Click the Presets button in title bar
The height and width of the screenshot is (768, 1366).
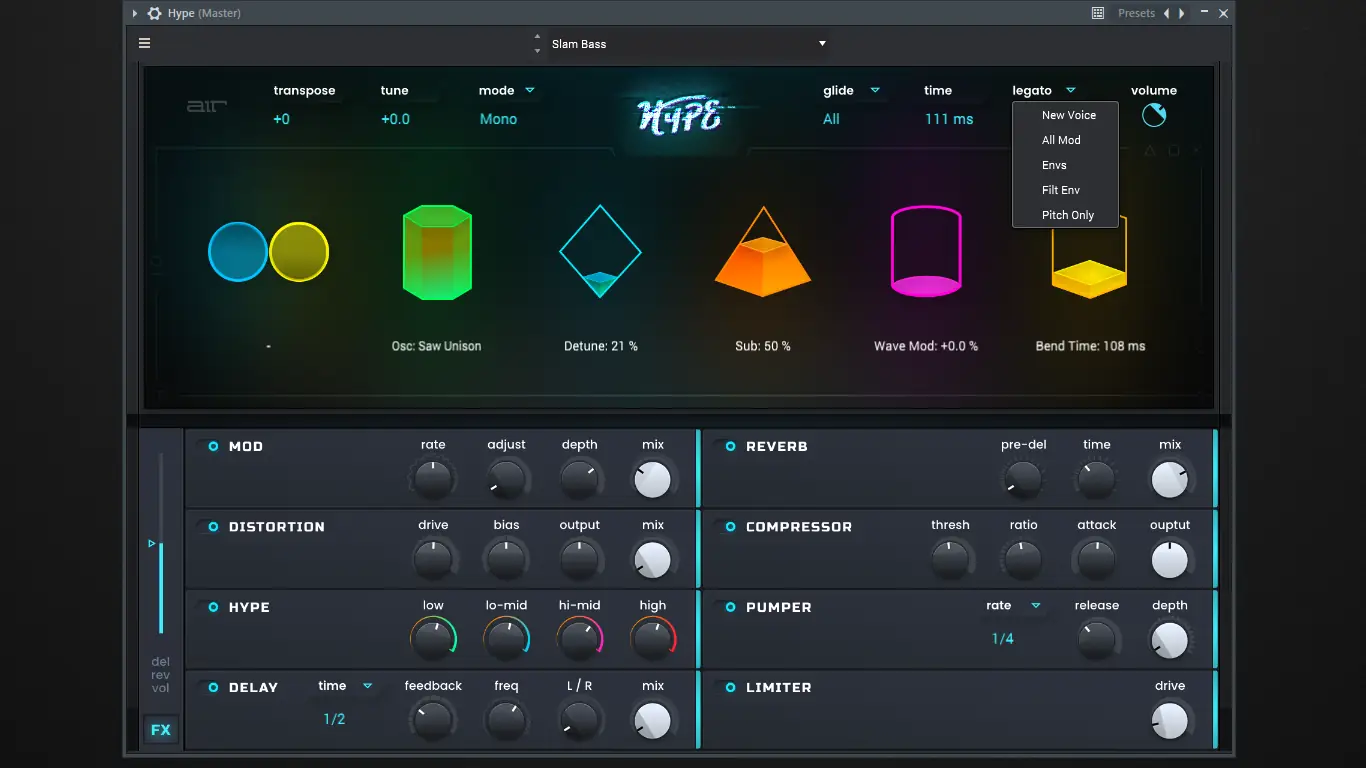pos(1136,13)
